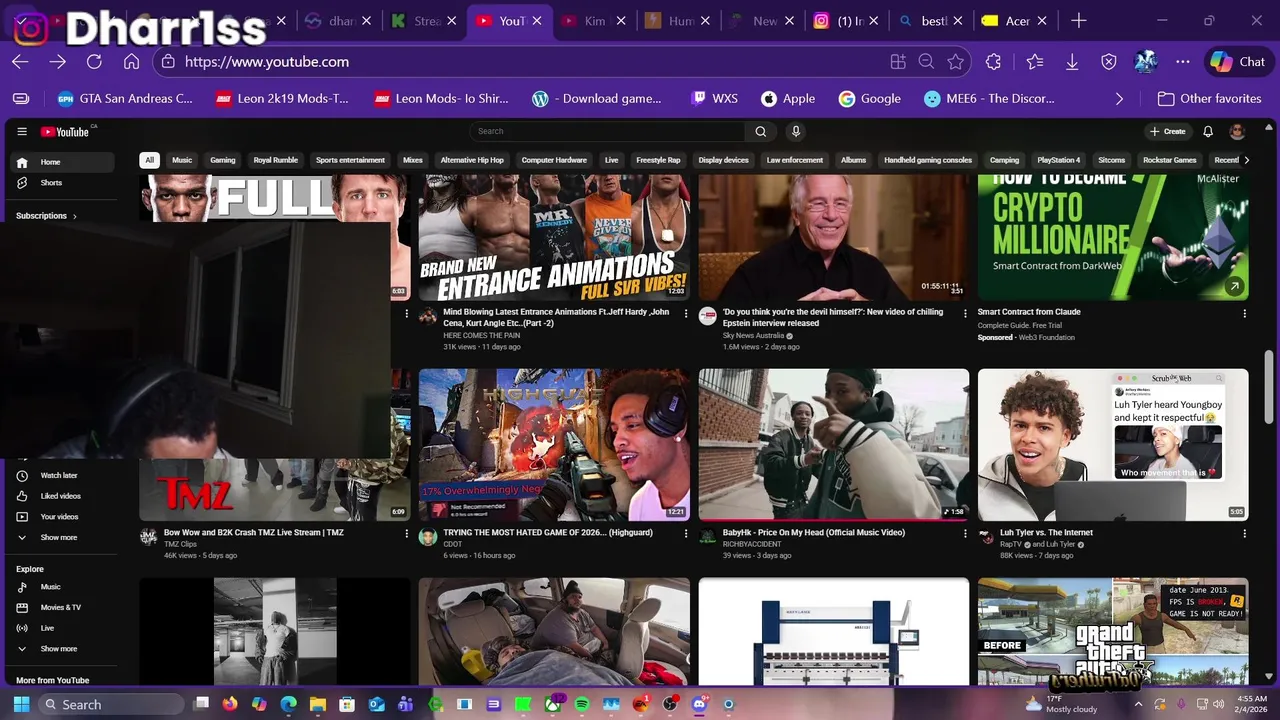Click the Create button
Screen dimensions: 1280x720
[x=1167, y=131]
